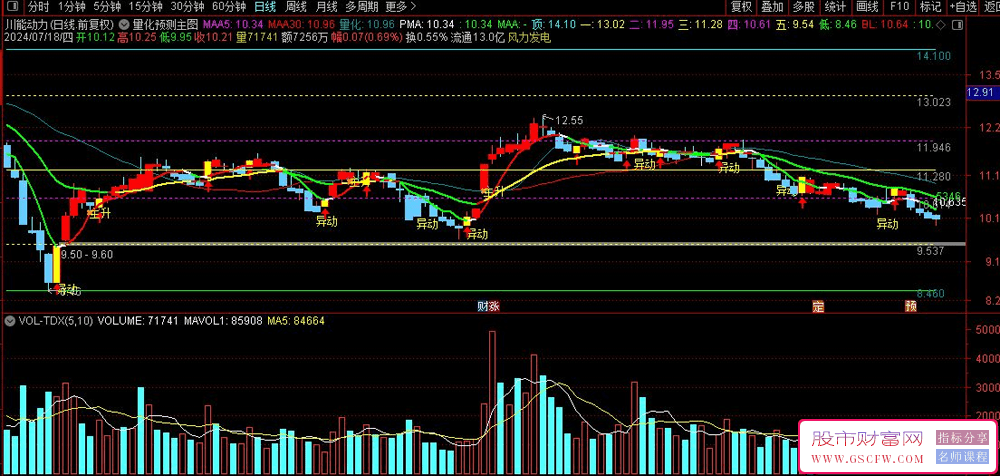Click the 指标分享 banner button
1000x476 pixels.
click(962, 438)
